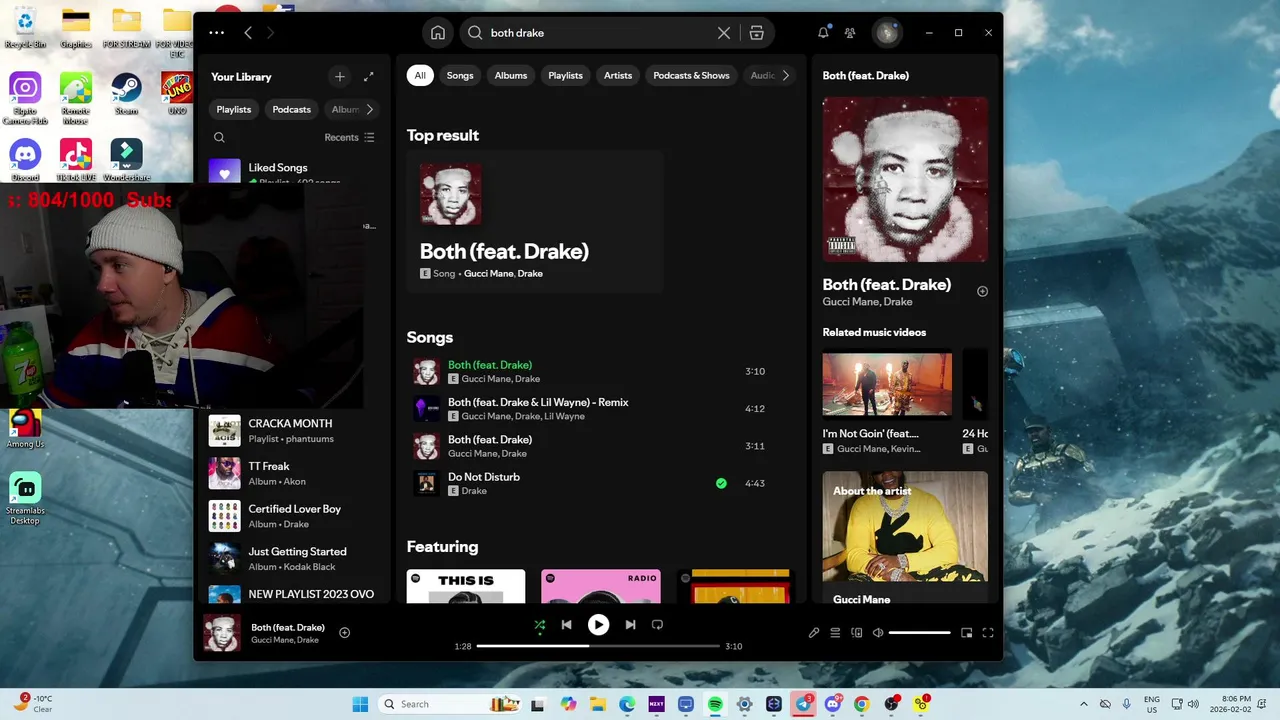Filter library by Playlists
The width and height of the screenshot is (1280, 720).
[x=234, y=109]
